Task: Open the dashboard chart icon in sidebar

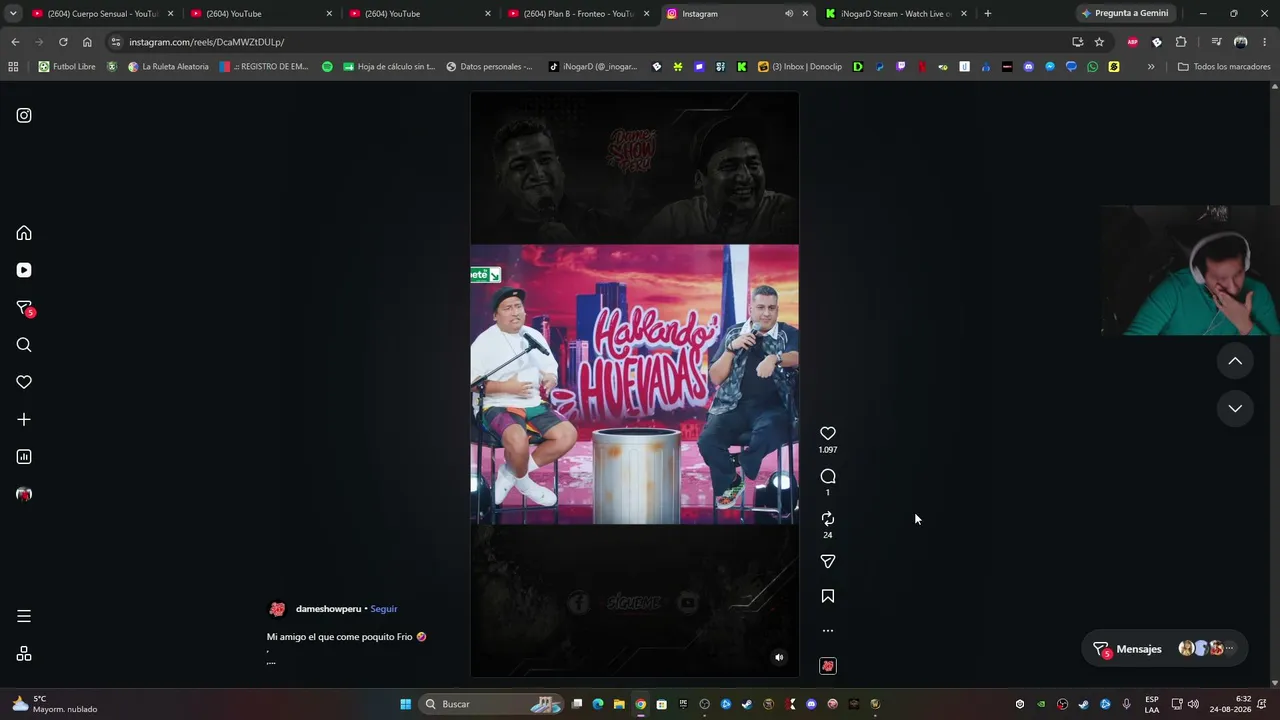Action: pos(24,457)
